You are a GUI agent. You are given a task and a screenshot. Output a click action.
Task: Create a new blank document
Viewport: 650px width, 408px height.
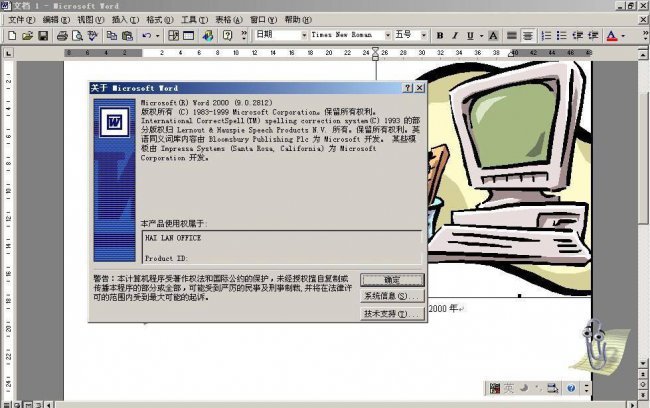point(12,36)
